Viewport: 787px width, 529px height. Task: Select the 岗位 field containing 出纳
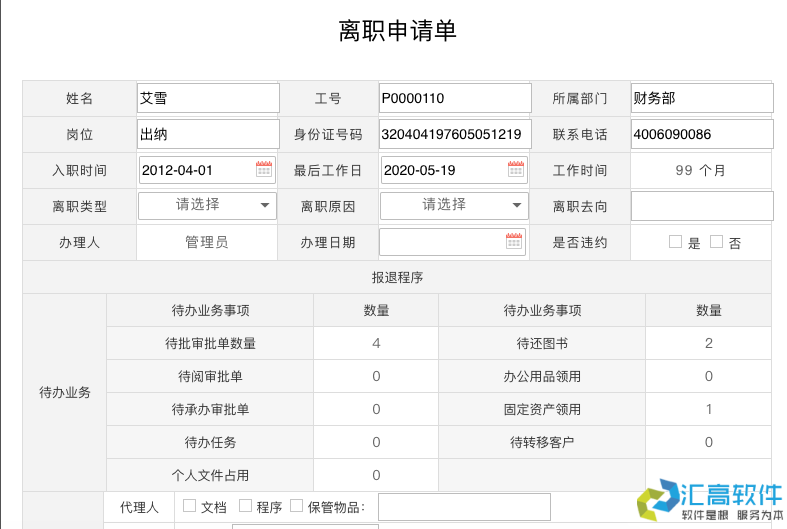208,134
